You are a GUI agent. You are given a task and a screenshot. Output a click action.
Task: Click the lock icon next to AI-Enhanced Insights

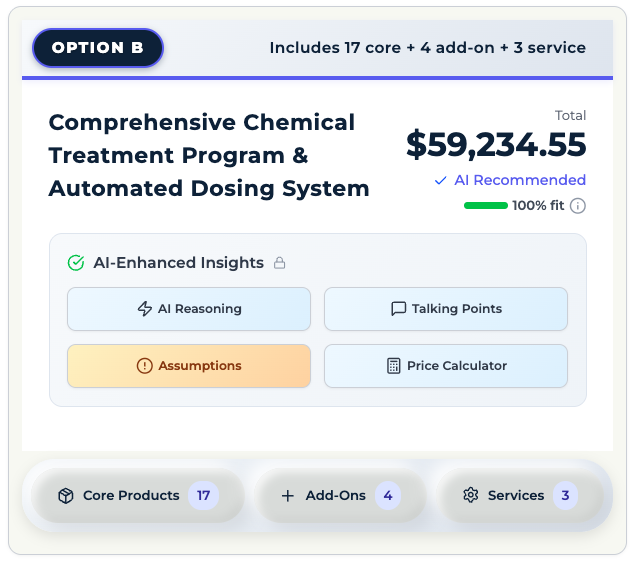(x=280, y=263)
